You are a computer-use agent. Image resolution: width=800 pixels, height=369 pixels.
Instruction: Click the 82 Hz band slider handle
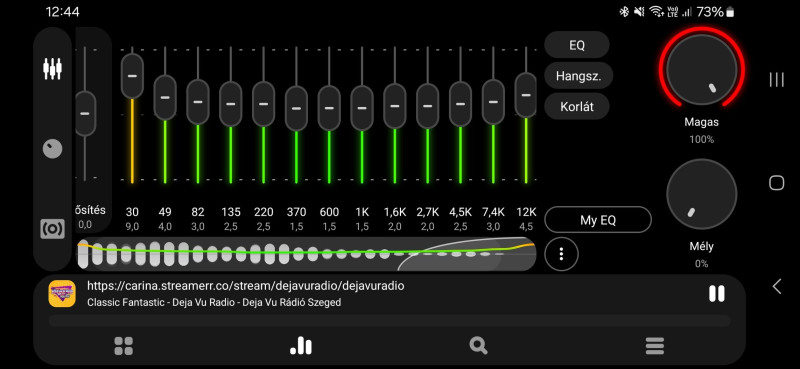coord(197,102)
